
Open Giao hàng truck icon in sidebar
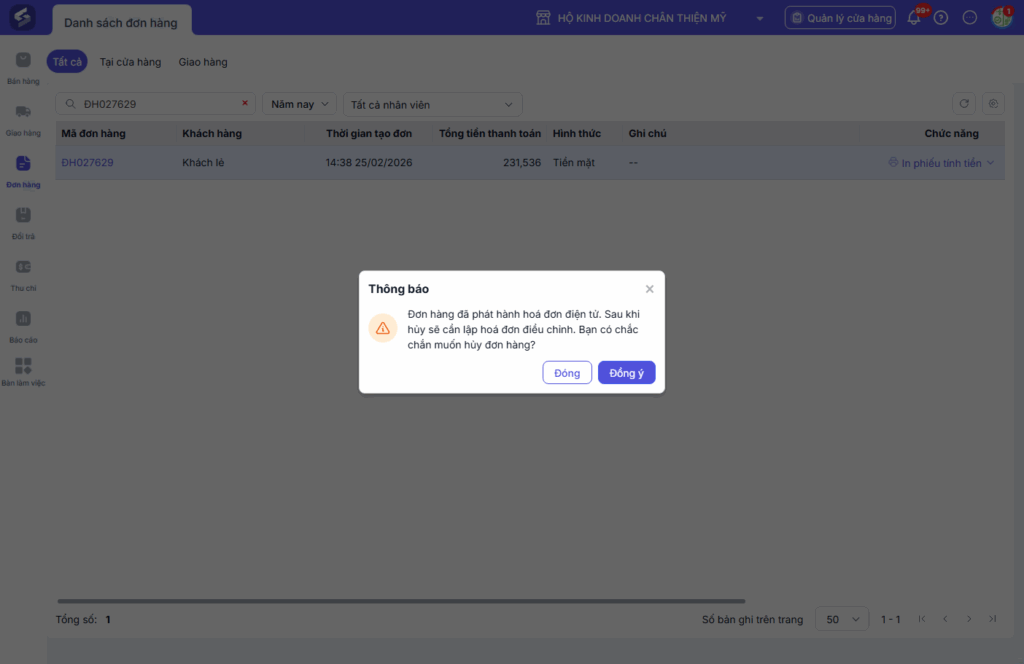[23, 112]
